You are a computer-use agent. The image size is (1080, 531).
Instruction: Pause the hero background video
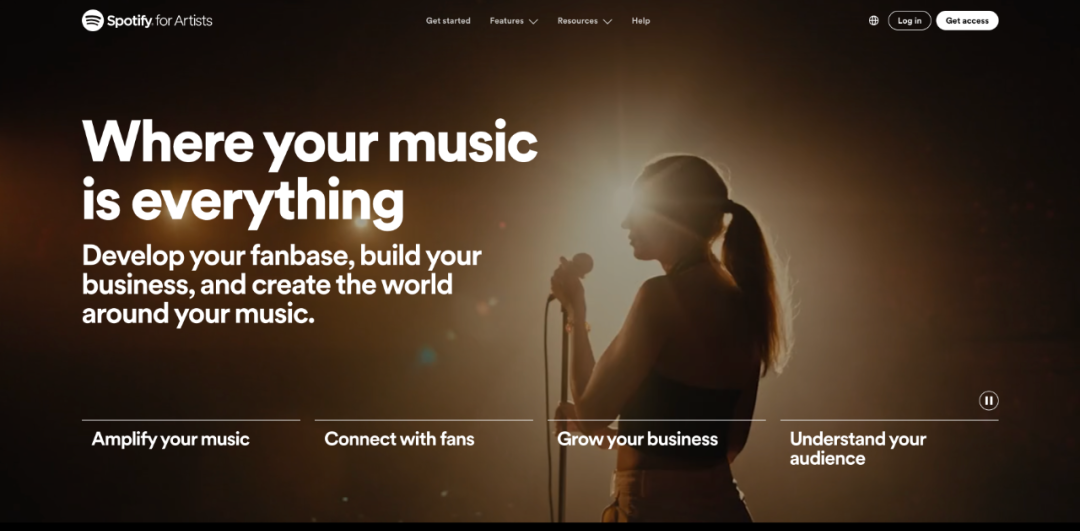pos(988,400)
